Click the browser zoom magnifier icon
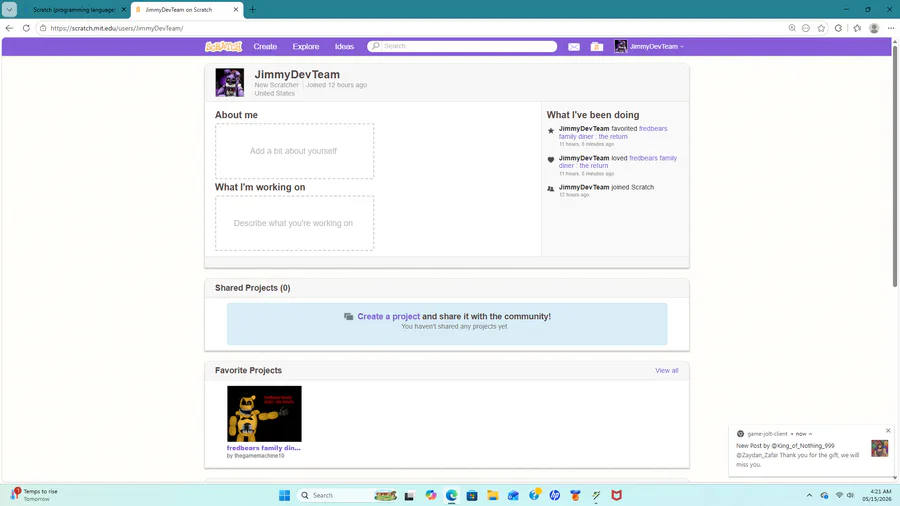This screenshot has height=506, width=900. [792, 28]
